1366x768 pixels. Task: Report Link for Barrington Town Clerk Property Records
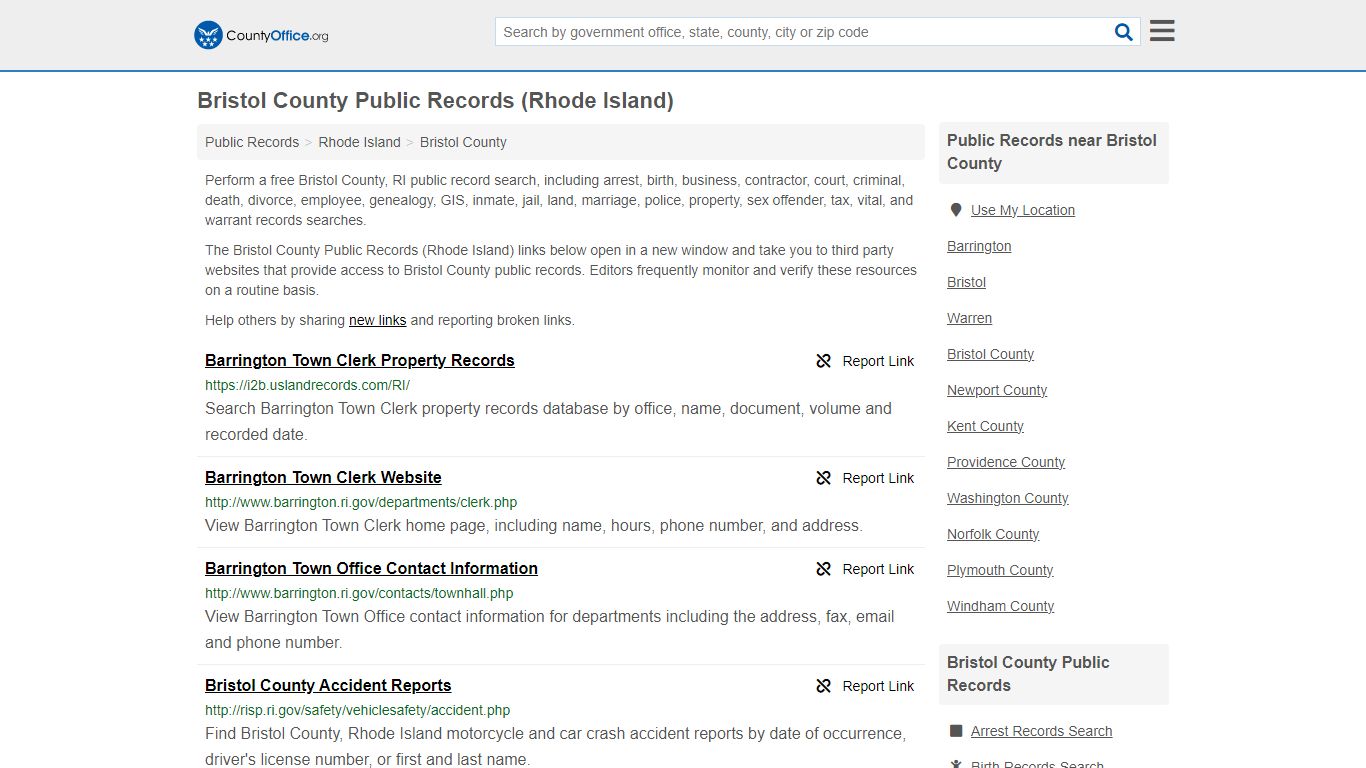click(x=878, y=361)
